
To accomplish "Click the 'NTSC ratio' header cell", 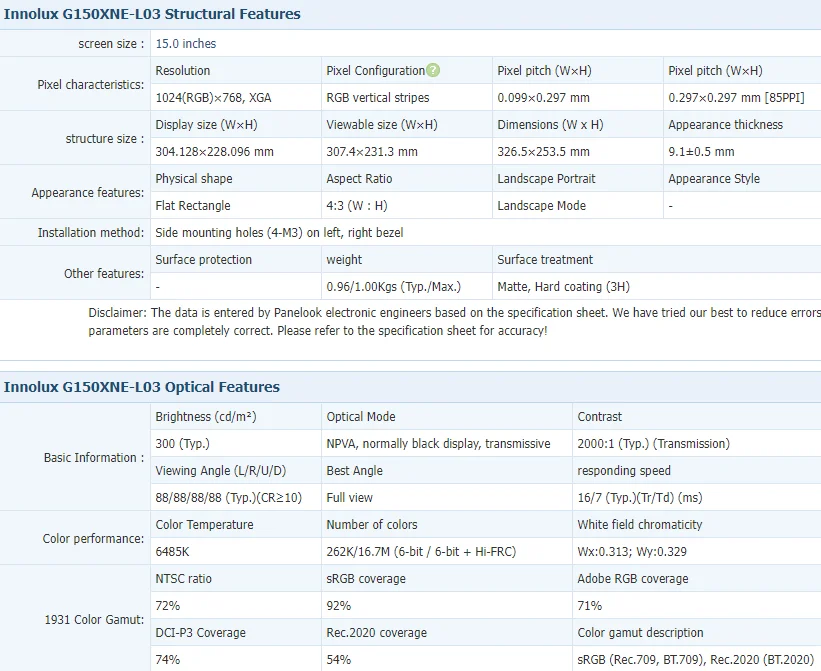I will pyautogui.click(x=184, y=579).
